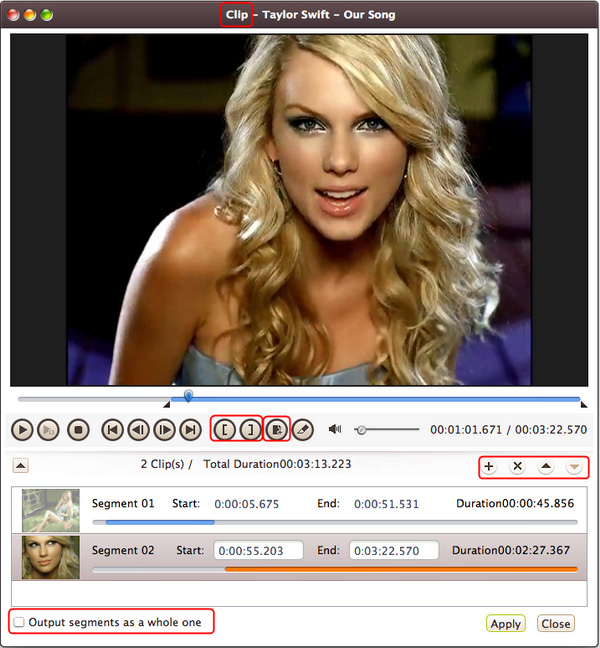Click the play segment button beside Play

[48, 429]
